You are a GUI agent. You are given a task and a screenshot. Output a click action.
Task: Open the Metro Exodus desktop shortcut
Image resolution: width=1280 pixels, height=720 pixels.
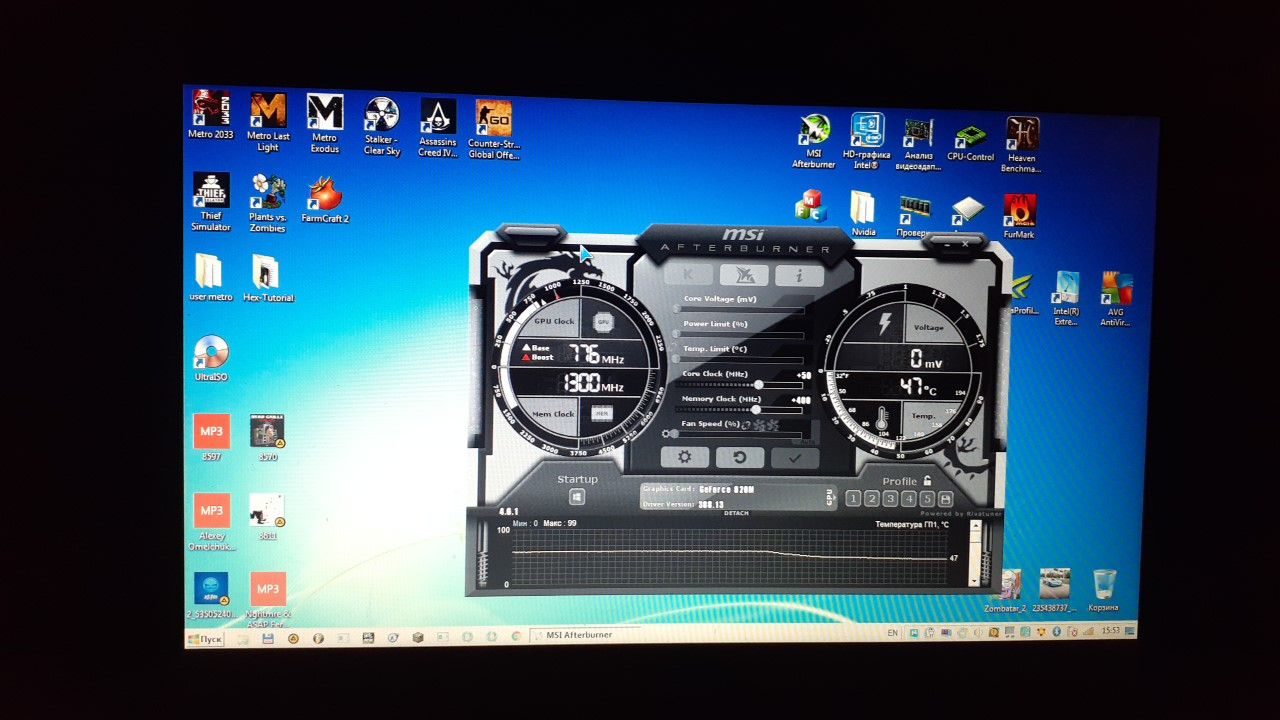coord(325,124)
